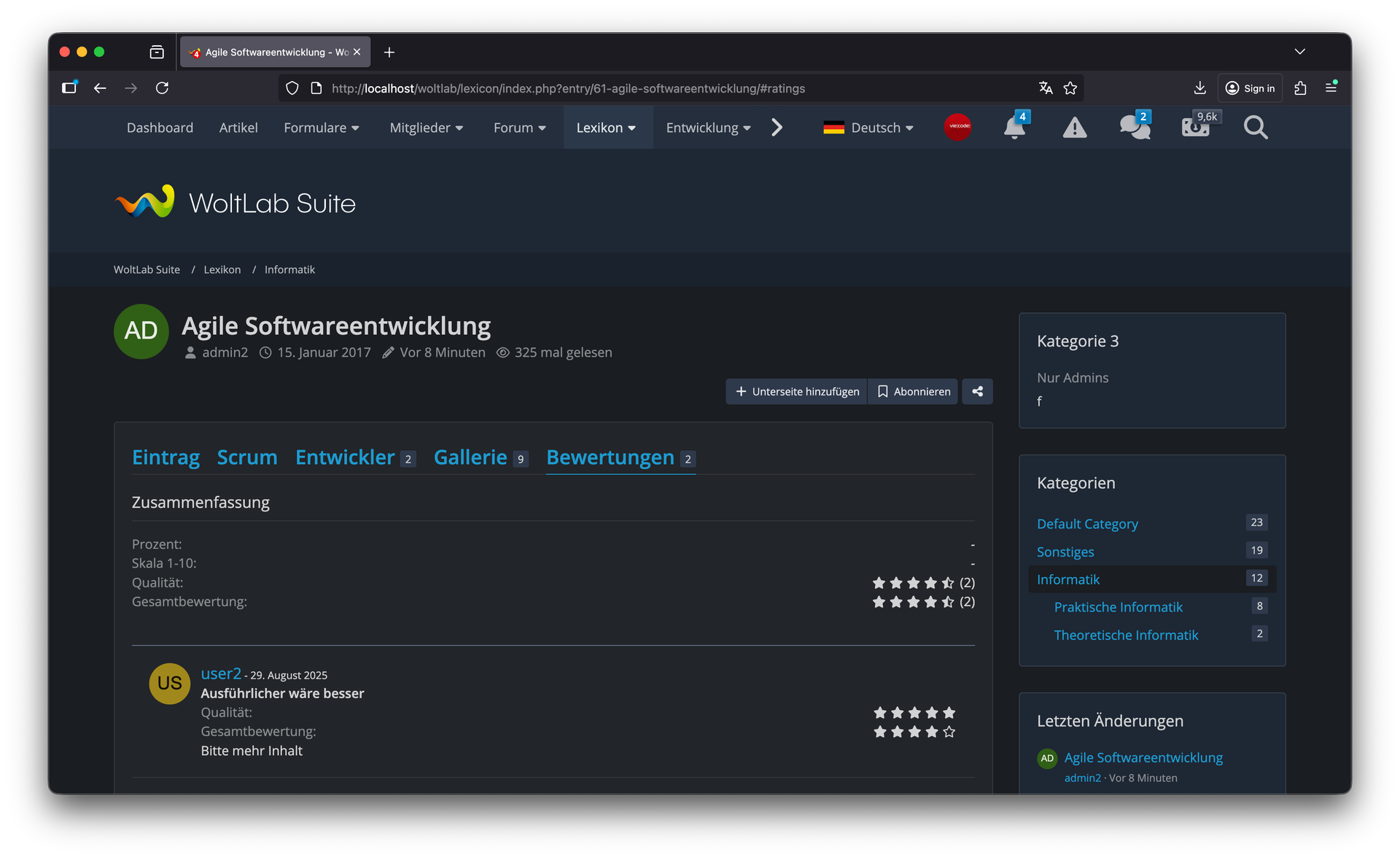Open the conversations chat bubbles icon
The height and width of the screenshot is (858, 1400).
pyautogui.click(x=1134, y=128)
